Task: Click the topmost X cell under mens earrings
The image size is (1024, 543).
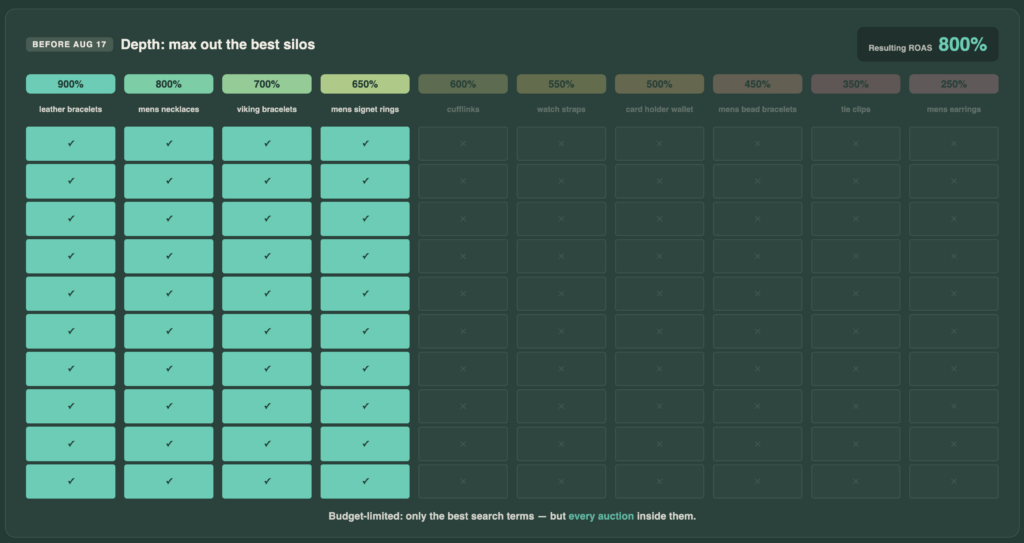Action: point(953,144)
